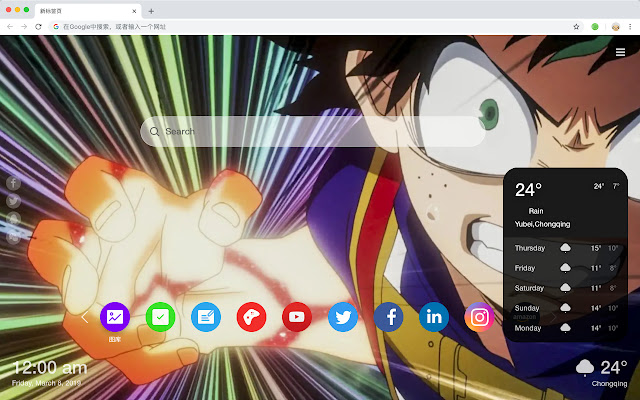Open the large Facebook shortcut in icon row
This screenshot has width=640, height=400.
pos(388,317)
